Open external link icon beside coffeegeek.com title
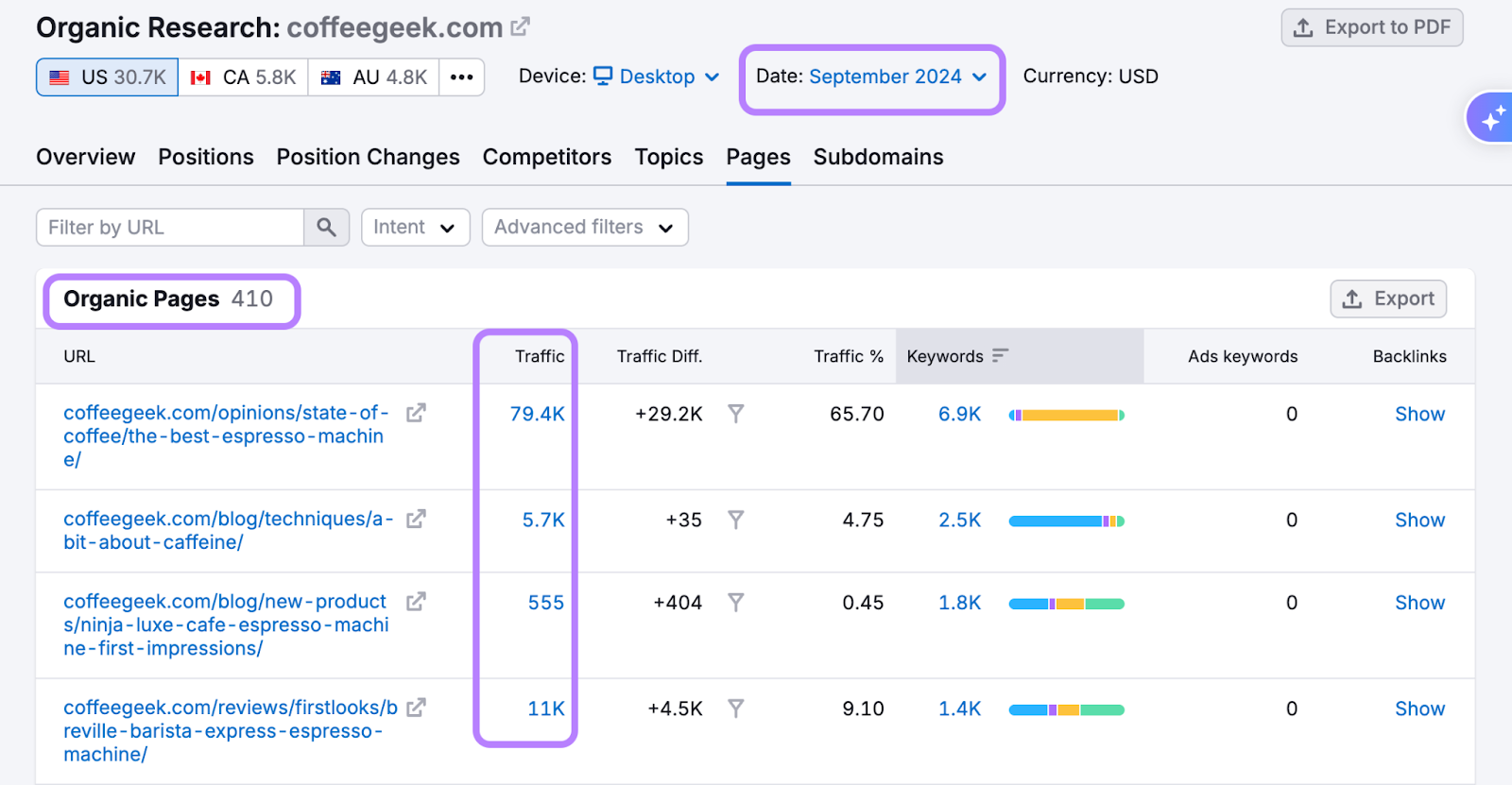 point(520,27)
